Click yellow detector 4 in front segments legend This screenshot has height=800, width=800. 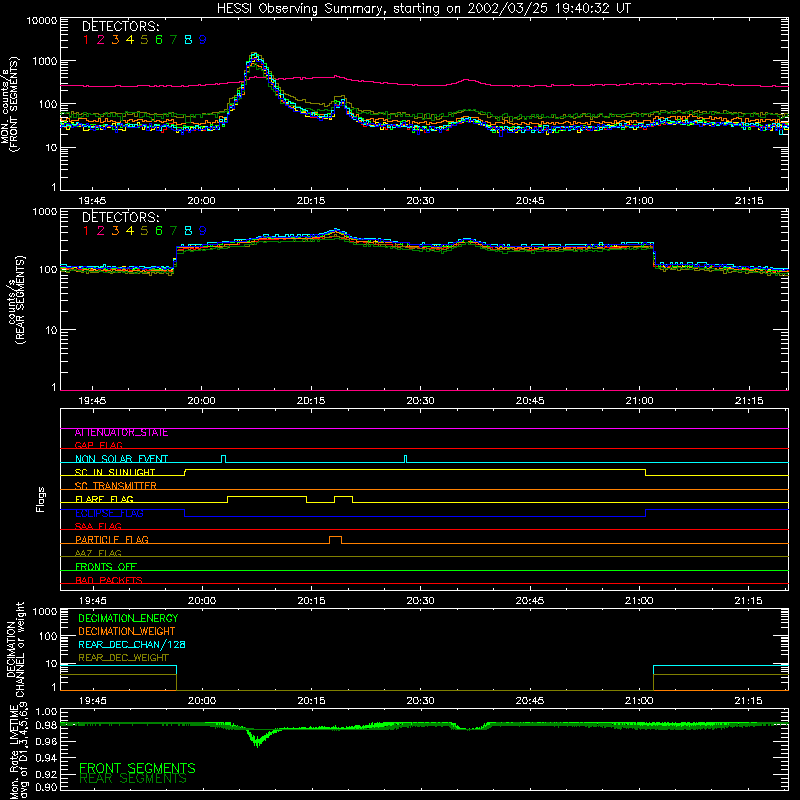130,40
